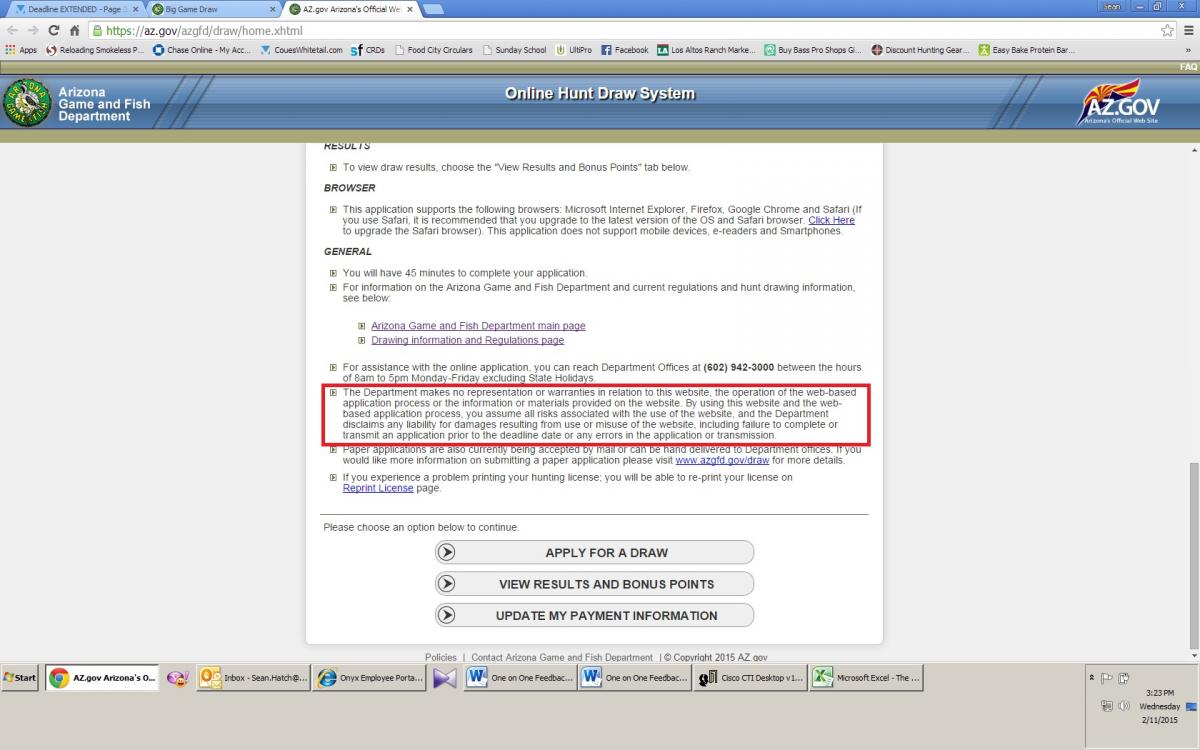Close the Deadline EXTENDED tab

pos(136,9)
